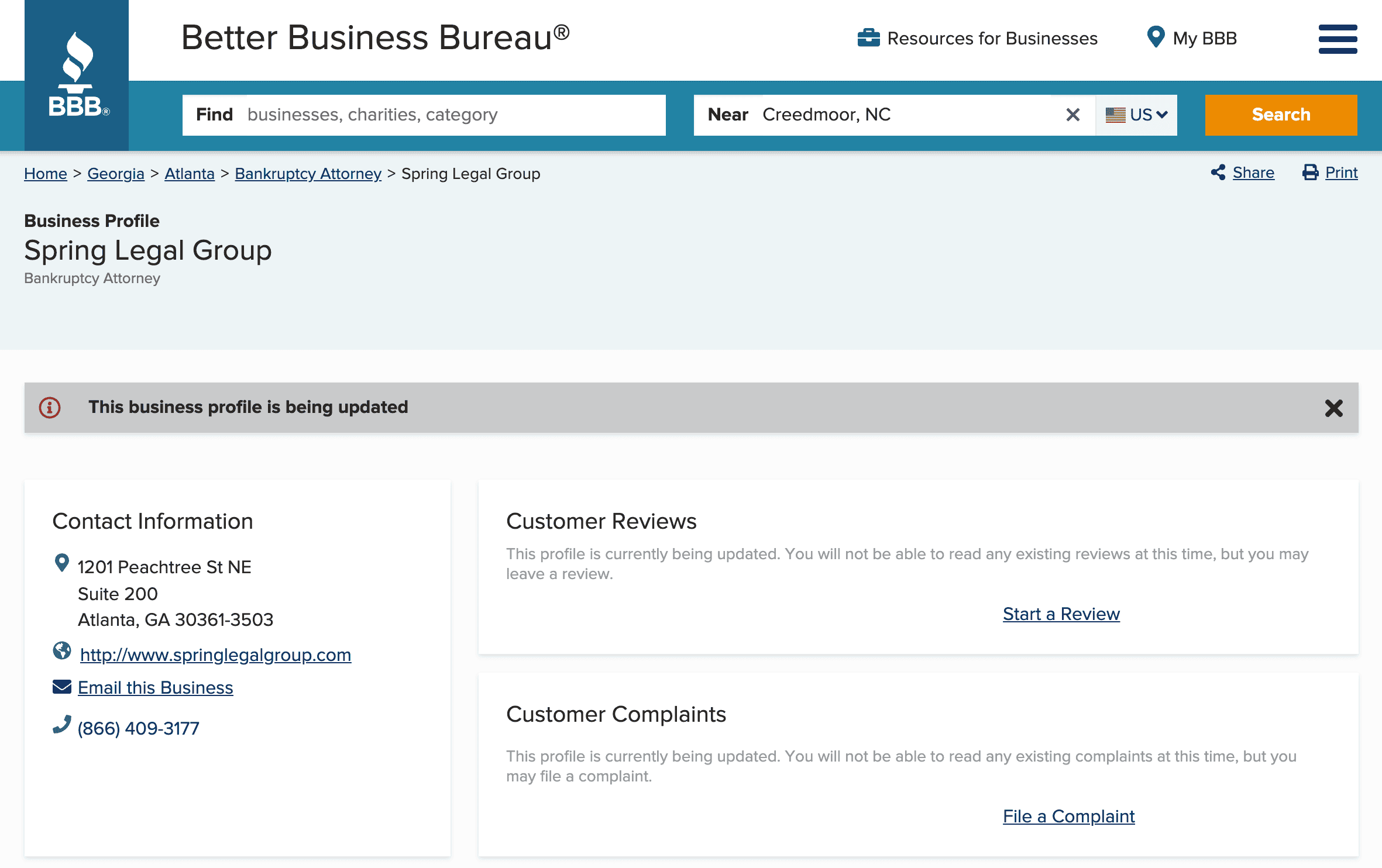Click the printer icon

pos(1311,173)
